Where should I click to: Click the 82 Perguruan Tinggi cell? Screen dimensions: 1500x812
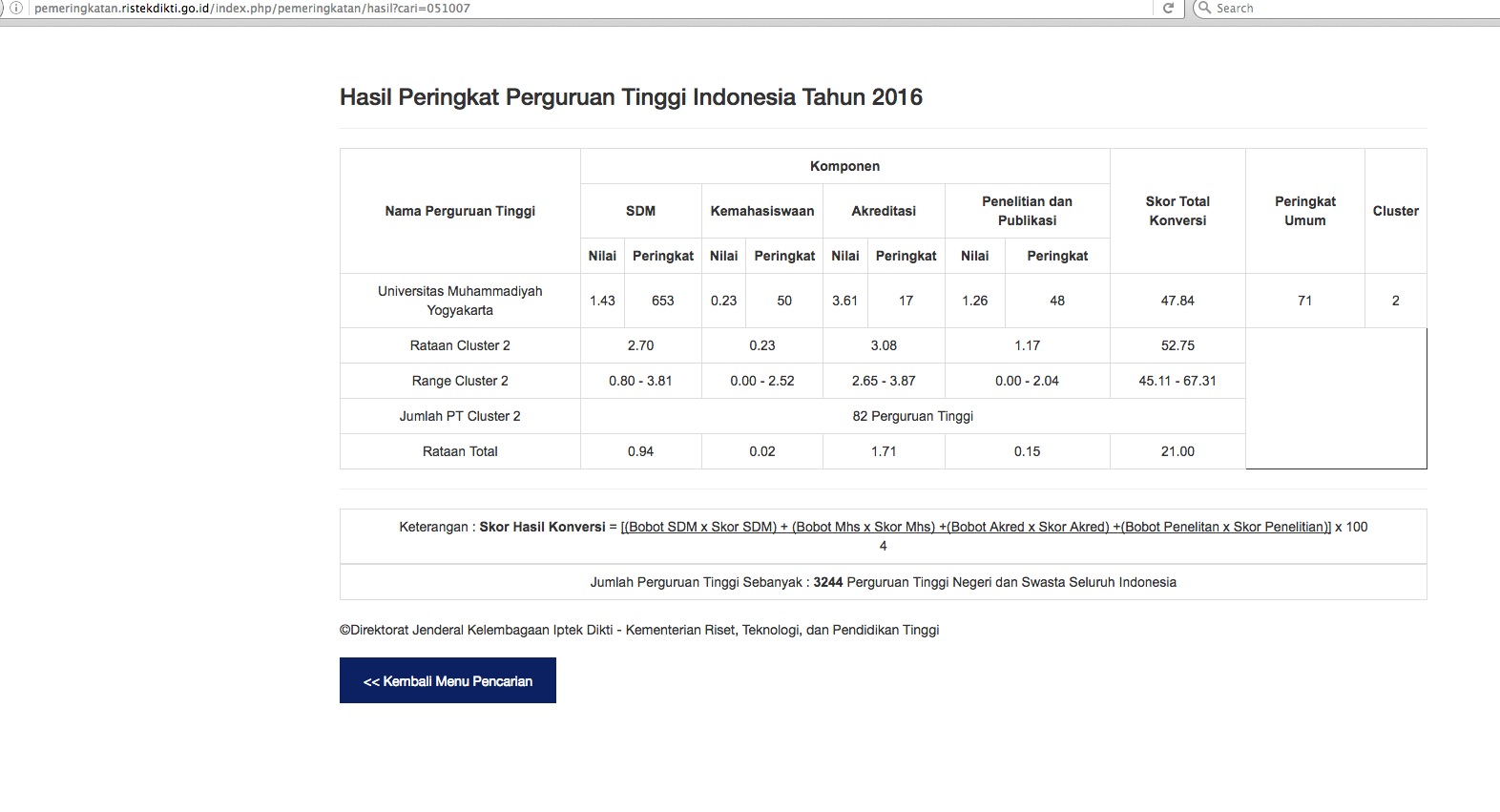912,416
